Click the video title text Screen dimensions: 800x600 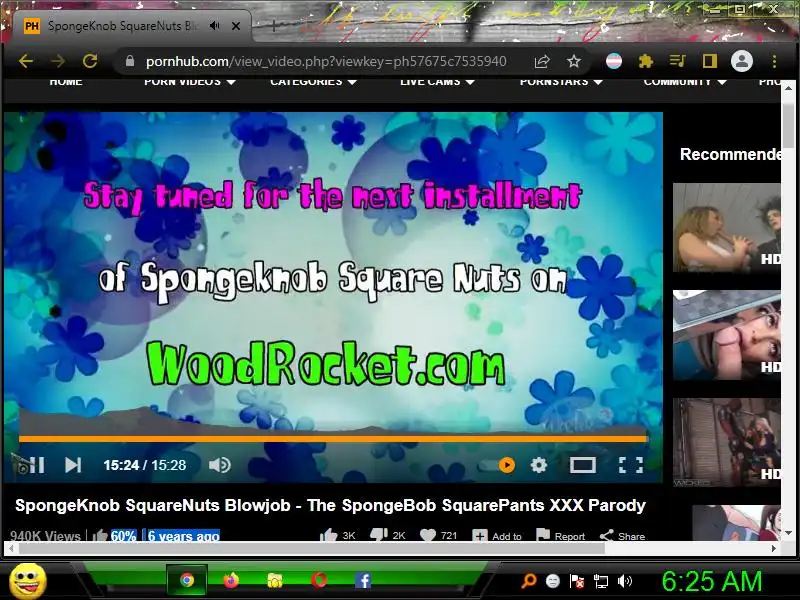click(x=331, y=505)
